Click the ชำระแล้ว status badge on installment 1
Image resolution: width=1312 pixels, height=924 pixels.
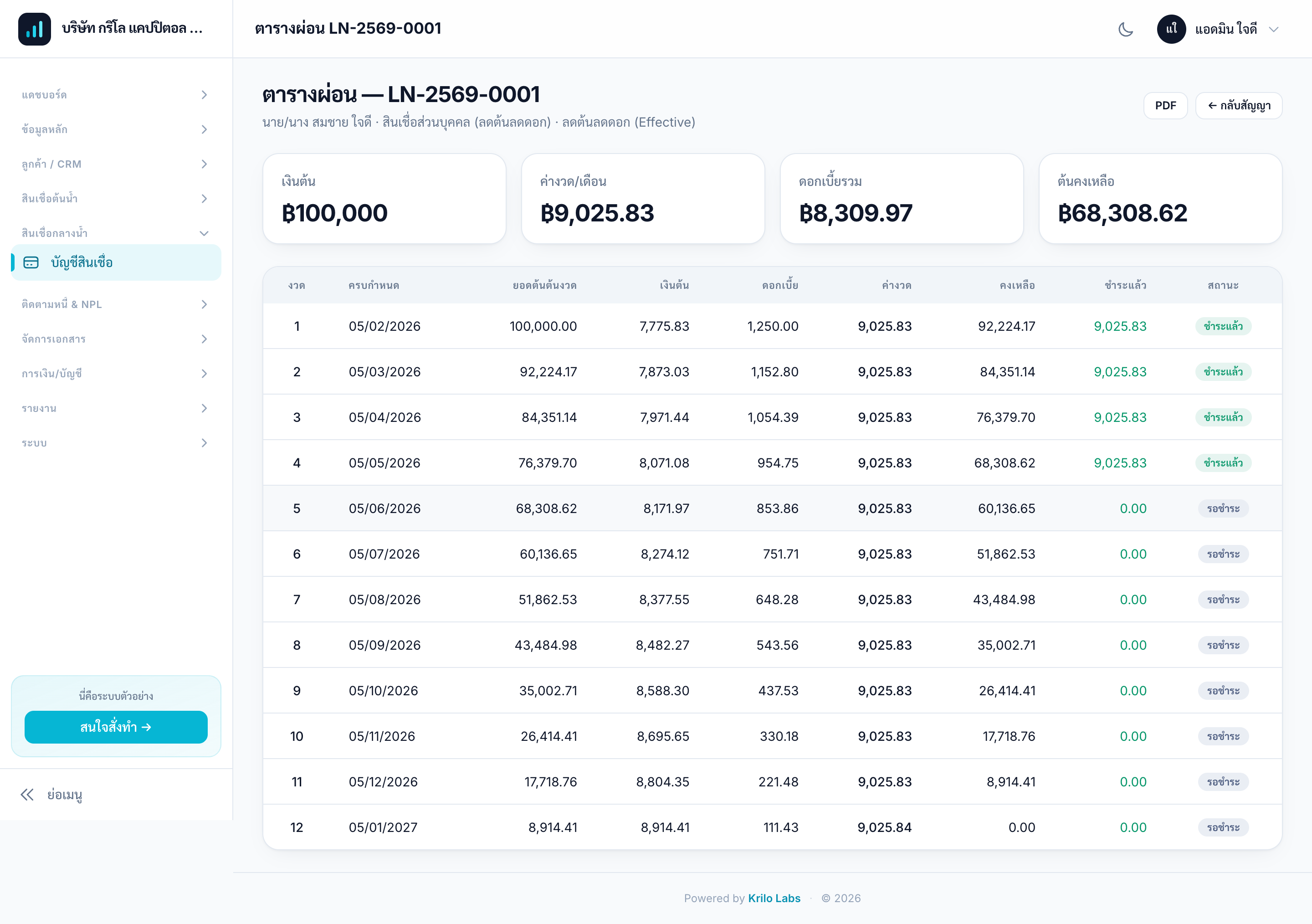pyautogui.click(x=1223, y=326)
